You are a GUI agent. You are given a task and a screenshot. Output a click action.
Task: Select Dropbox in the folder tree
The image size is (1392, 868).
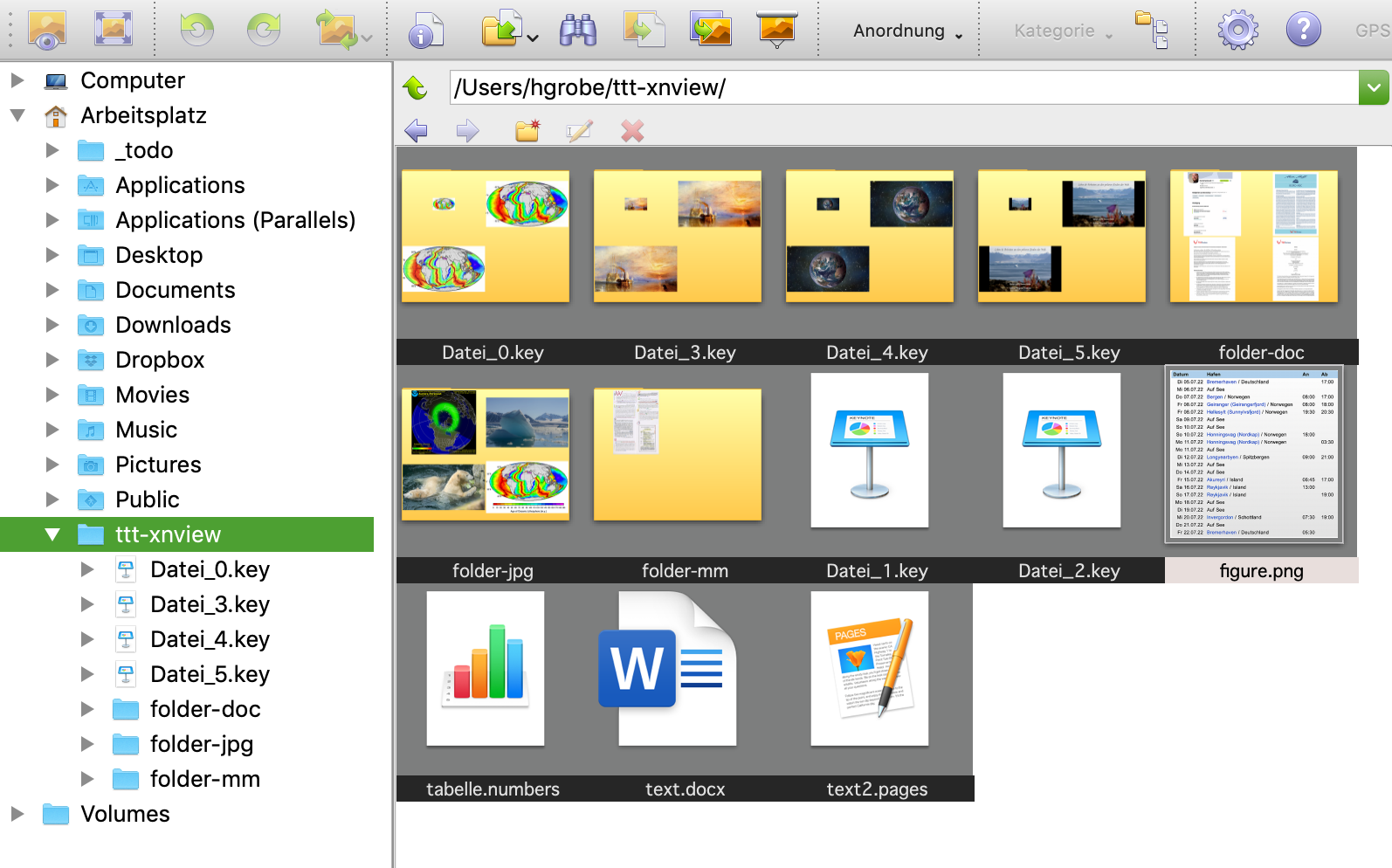(x=160, y=360)
